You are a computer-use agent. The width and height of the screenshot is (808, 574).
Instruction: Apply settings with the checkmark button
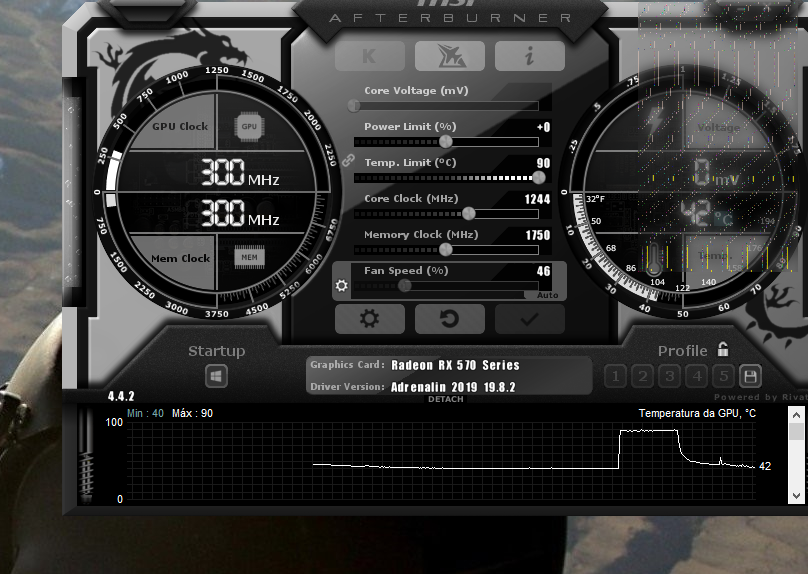pos(529,319)
